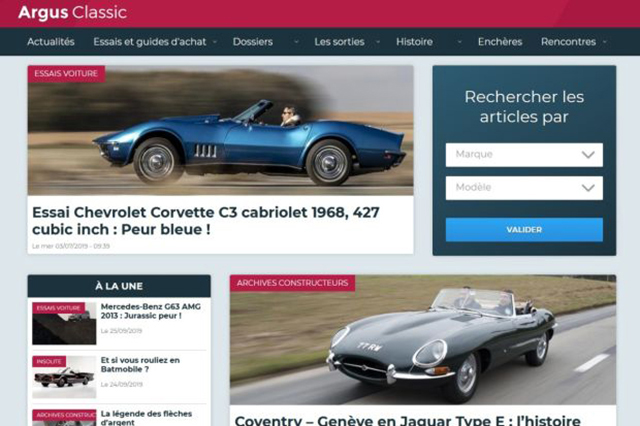
Task: Open the Marque dropdown
Action: tap(524, 155)
